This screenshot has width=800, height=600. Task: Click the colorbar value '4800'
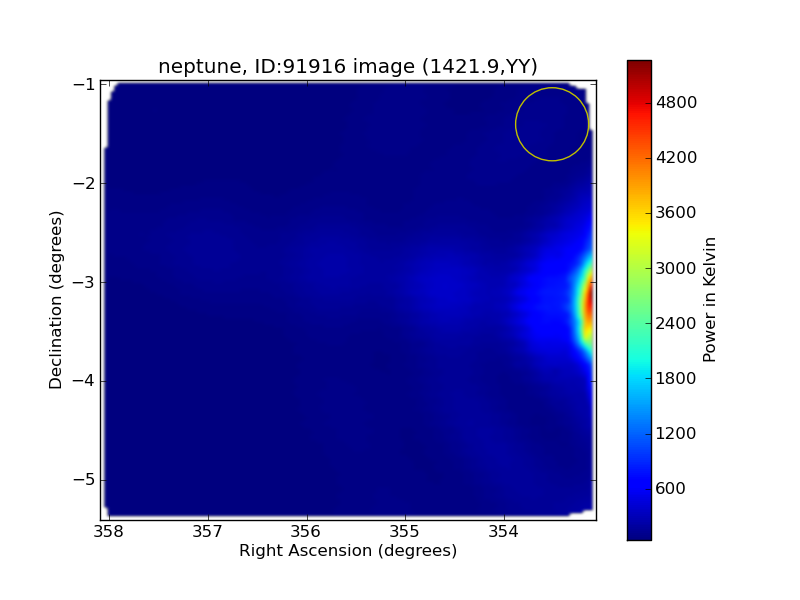(x=676, y=103)
